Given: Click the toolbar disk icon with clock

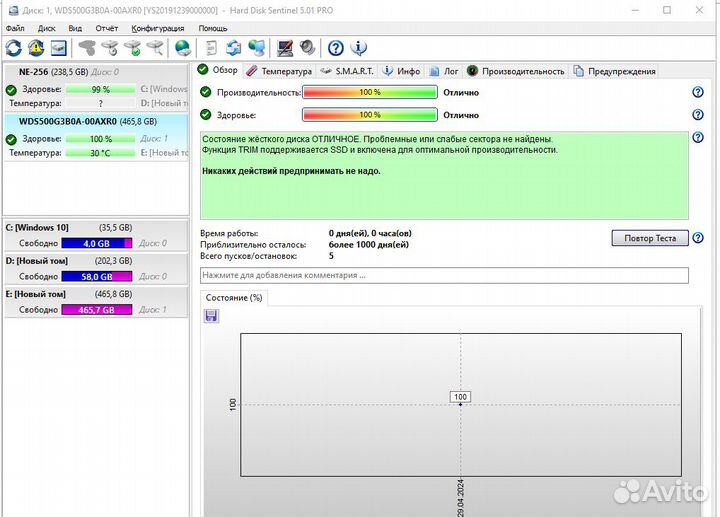Looking at the screenshot, I should (110, 48).
